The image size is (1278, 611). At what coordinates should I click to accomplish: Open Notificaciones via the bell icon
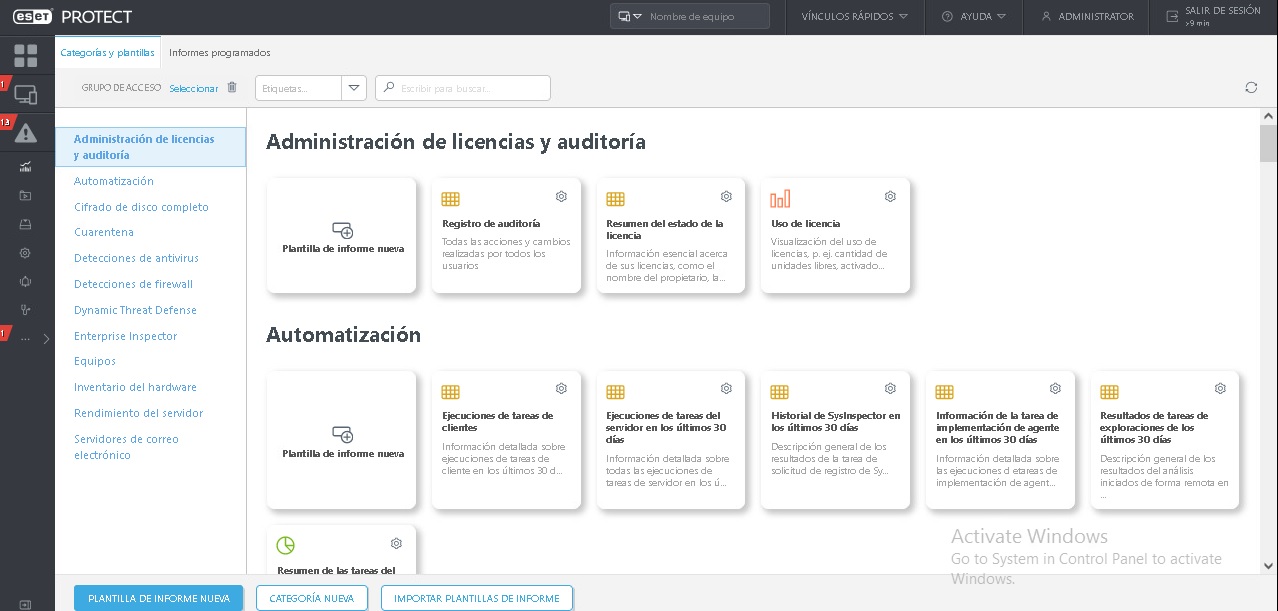tap(27, 281)
